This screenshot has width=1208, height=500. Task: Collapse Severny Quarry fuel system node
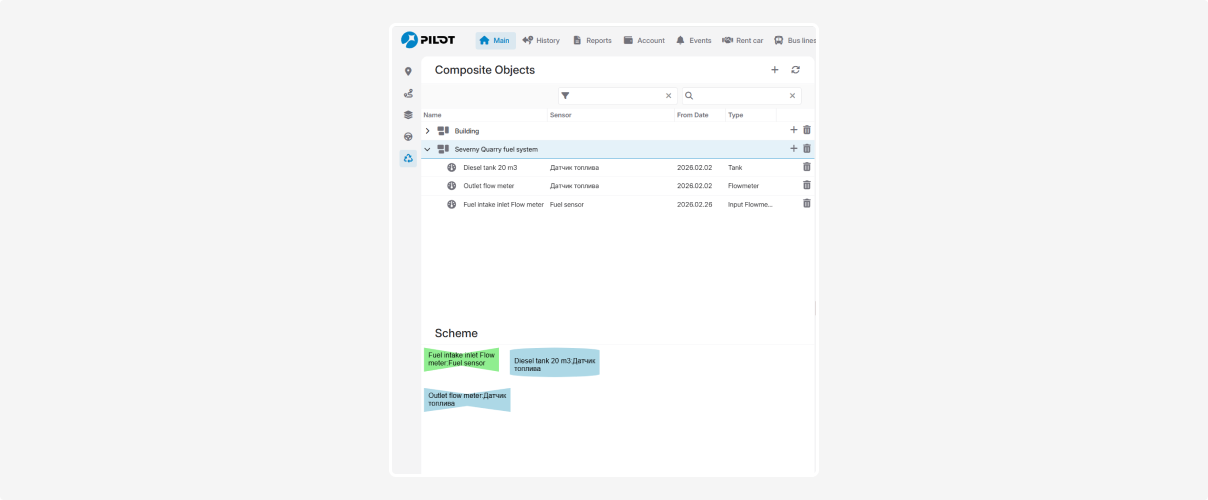(428, 149)
